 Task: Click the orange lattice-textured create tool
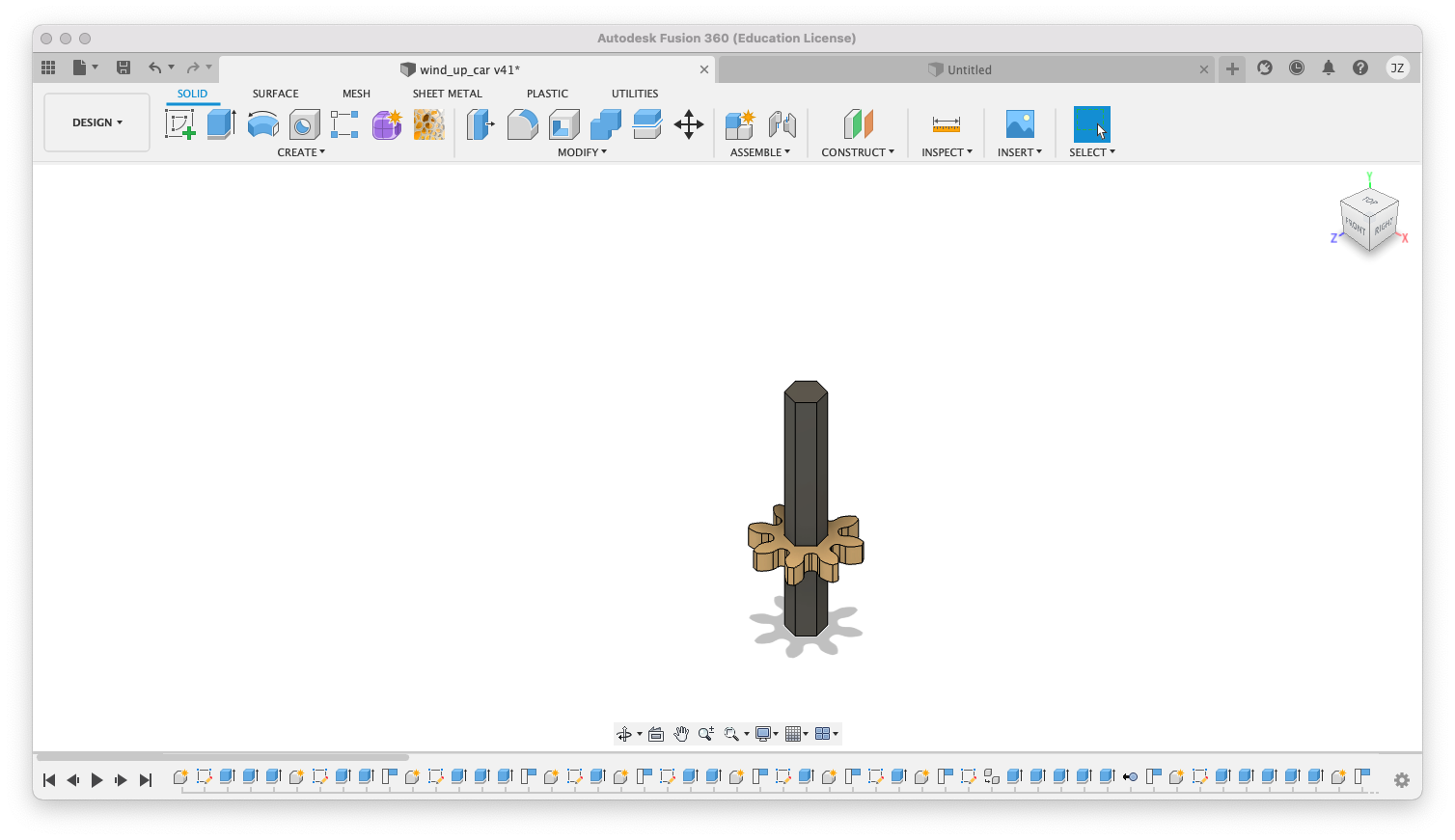pos(429,124)
